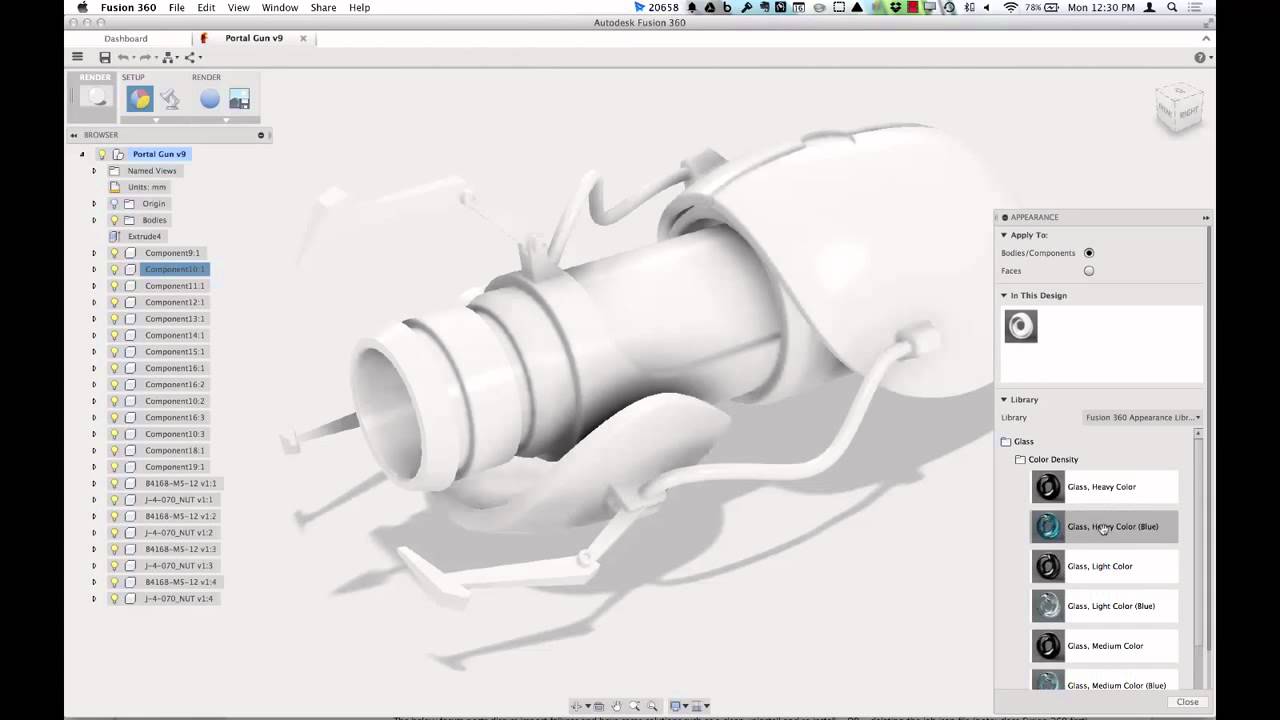Image resolution: width=1280 pixels, height=720 pixels.
Task: Open the Scene Settings lamp icon
Action: pyautogui.click(x=170, y=99)
